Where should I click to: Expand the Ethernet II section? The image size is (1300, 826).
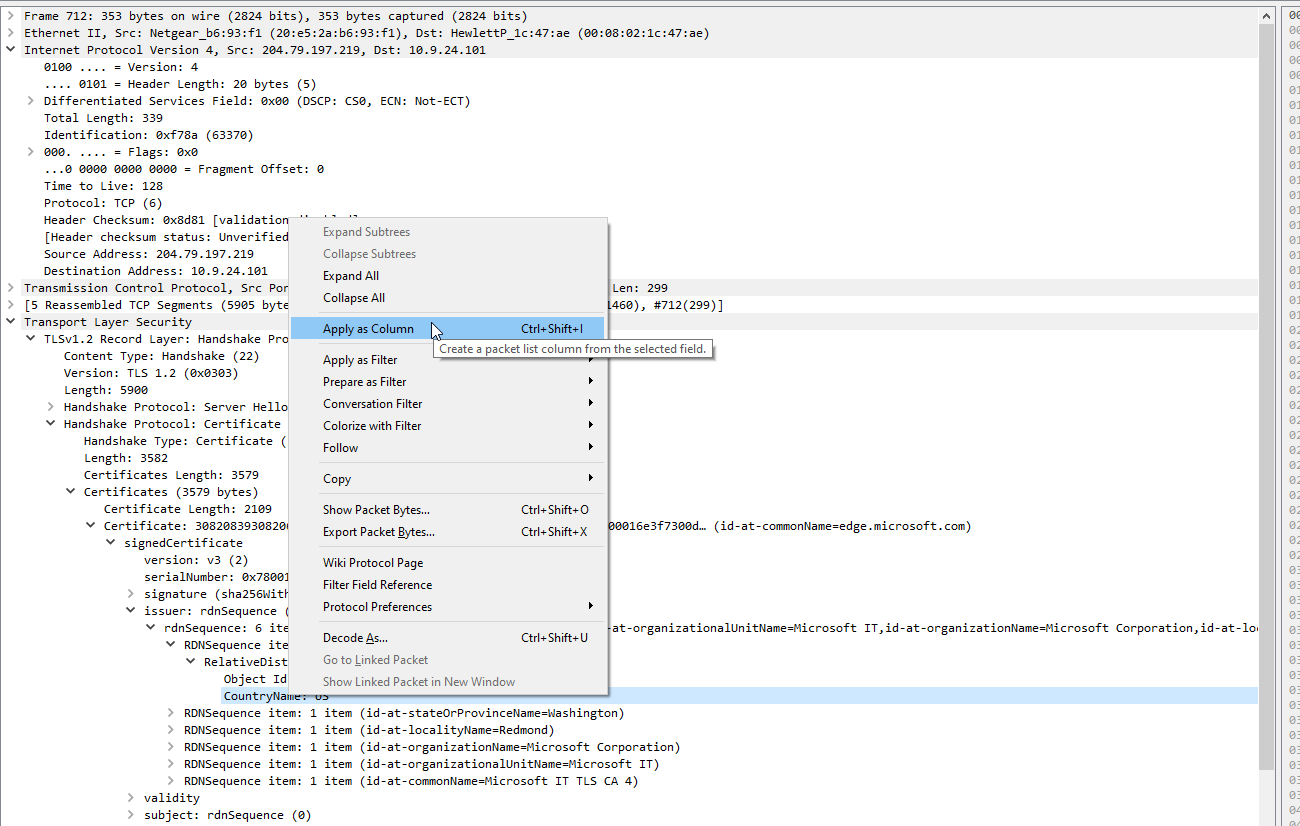(x=11, y=33)
